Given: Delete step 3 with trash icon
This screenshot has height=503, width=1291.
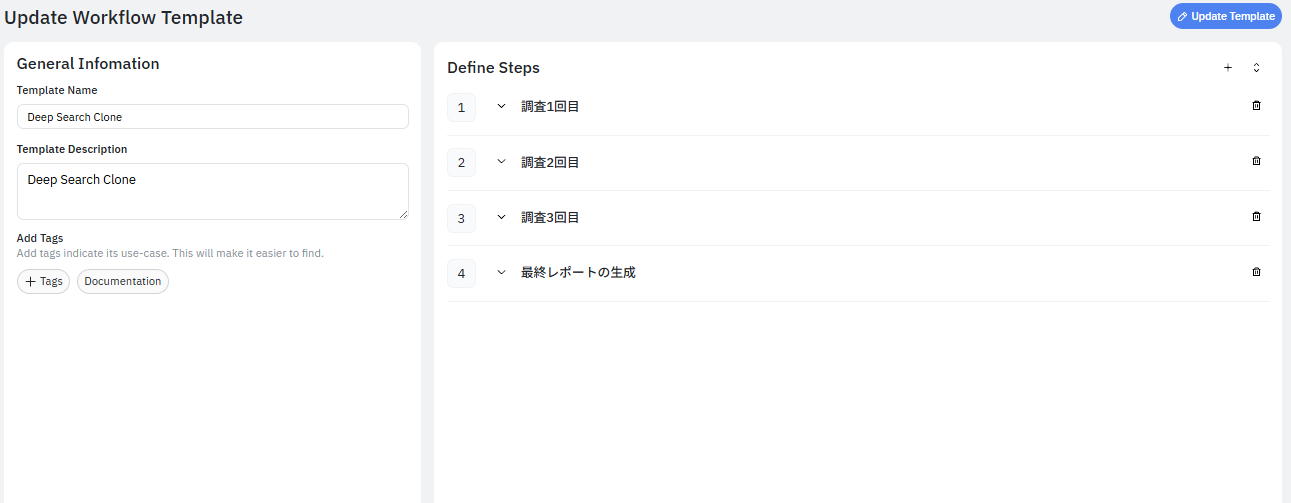Looking at the screenshot, I should tap(1256, 216).
